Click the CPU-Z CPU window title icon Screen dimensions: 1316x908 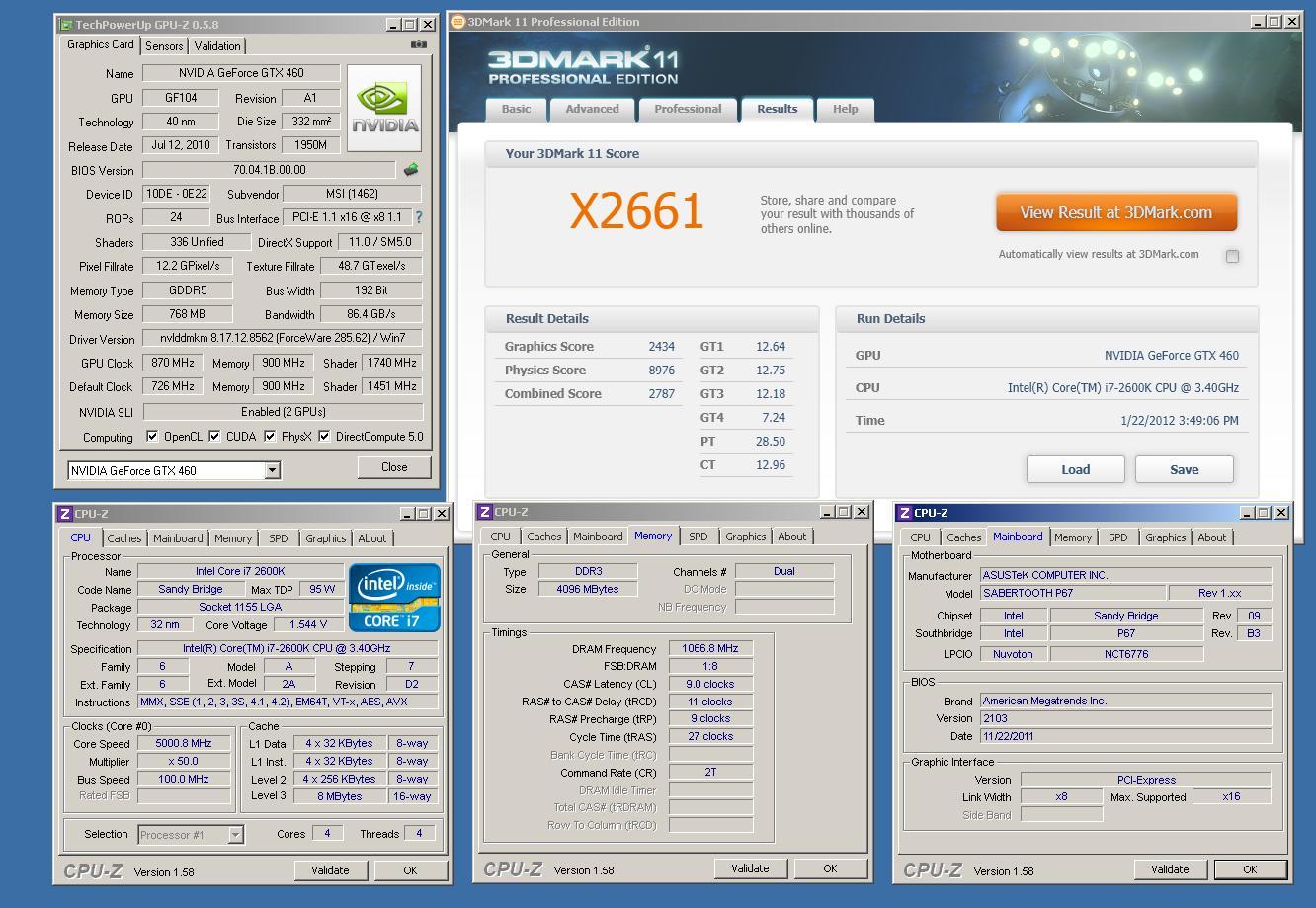(x=64, y=514)
